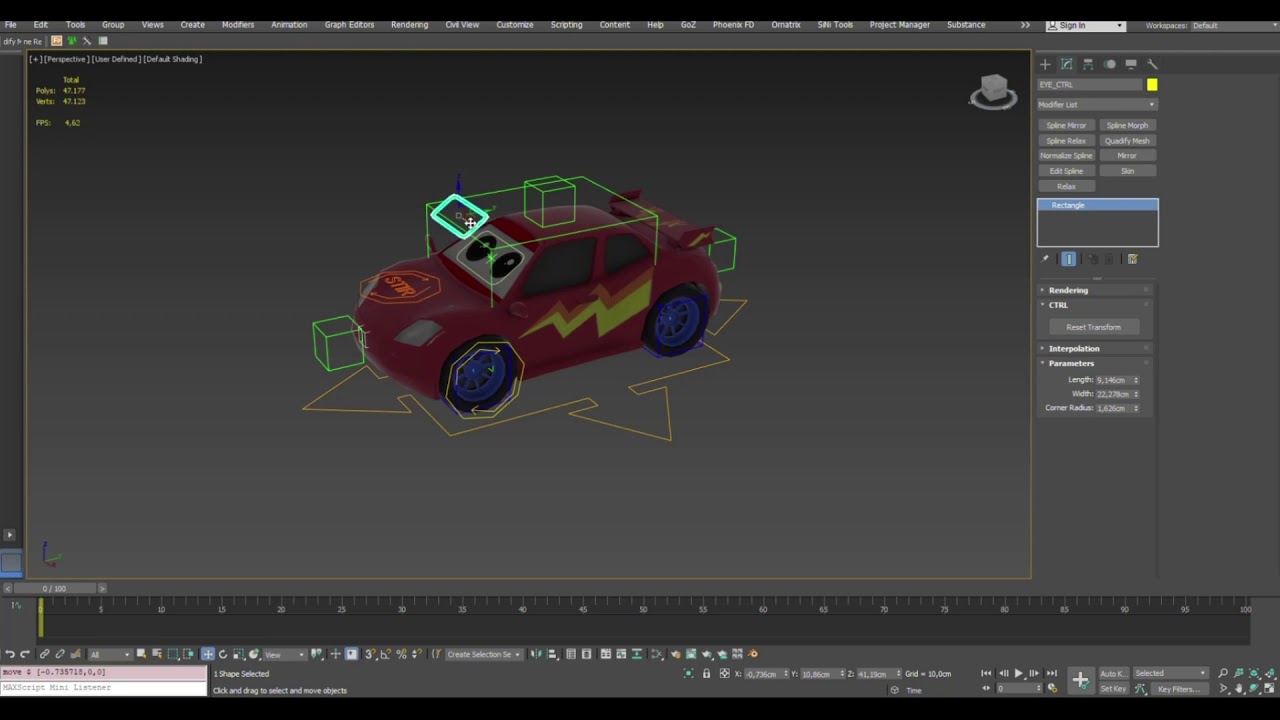Viewport: 1280px width, 720px height.
Task: Open the View reference coordinate dropdown
Action: coord(285,654)
